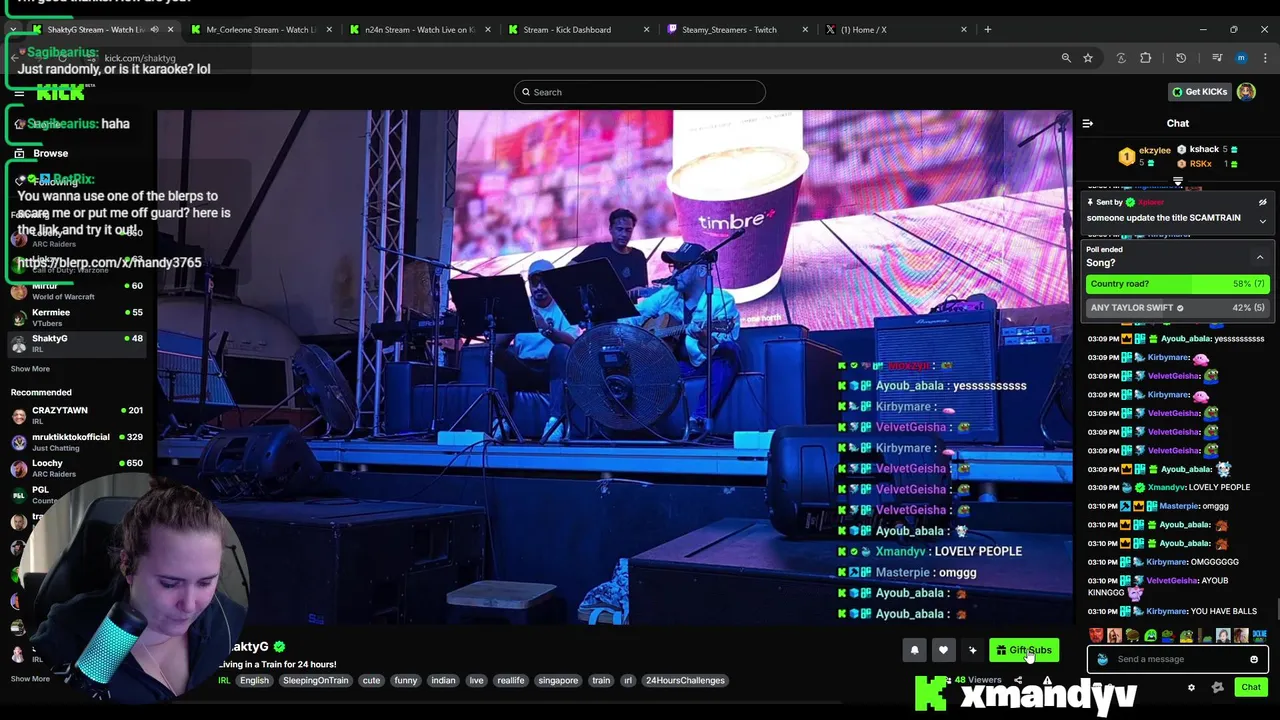Click the train tag

[601, 680]
